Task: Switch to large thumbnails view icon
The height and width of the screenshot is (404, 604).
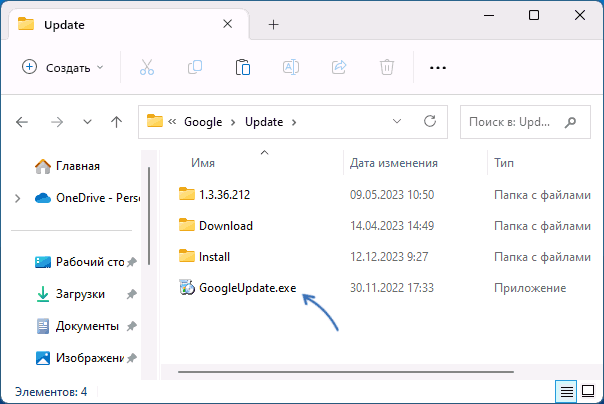Action: [x=588, y=391]
